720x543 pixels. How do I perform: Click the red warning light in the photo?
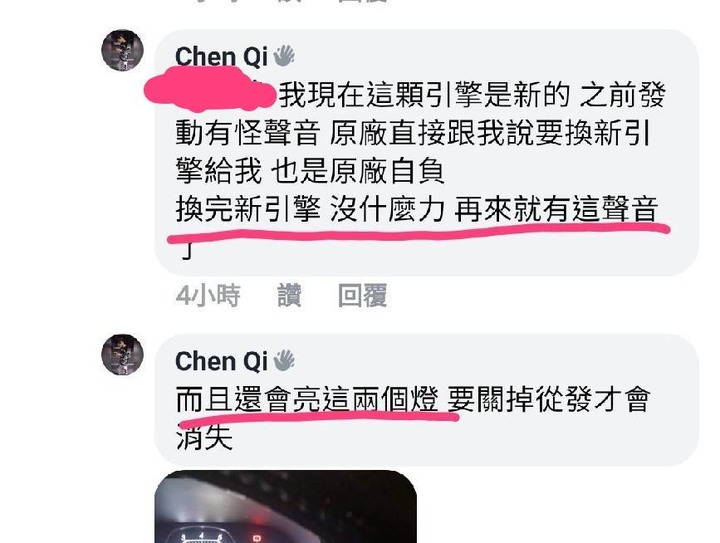pyautogui.click(x=257, y=537)
